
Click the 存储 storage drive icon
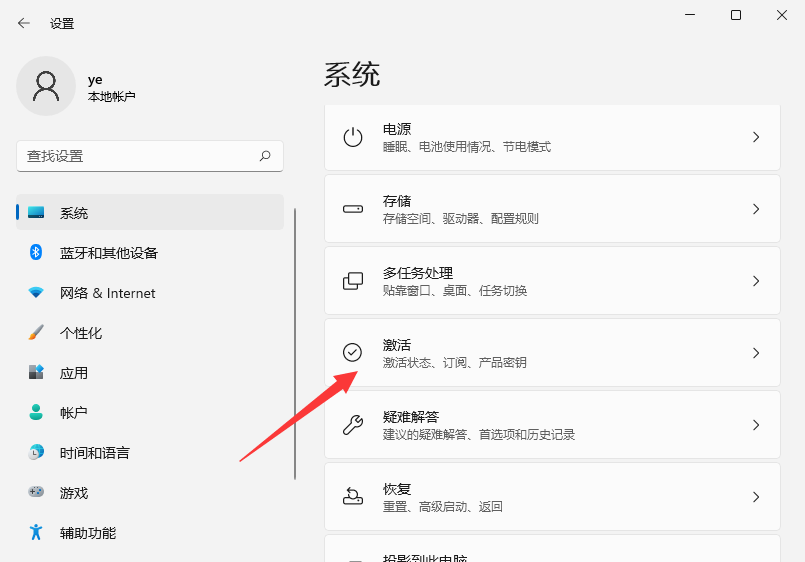point(353,209)
